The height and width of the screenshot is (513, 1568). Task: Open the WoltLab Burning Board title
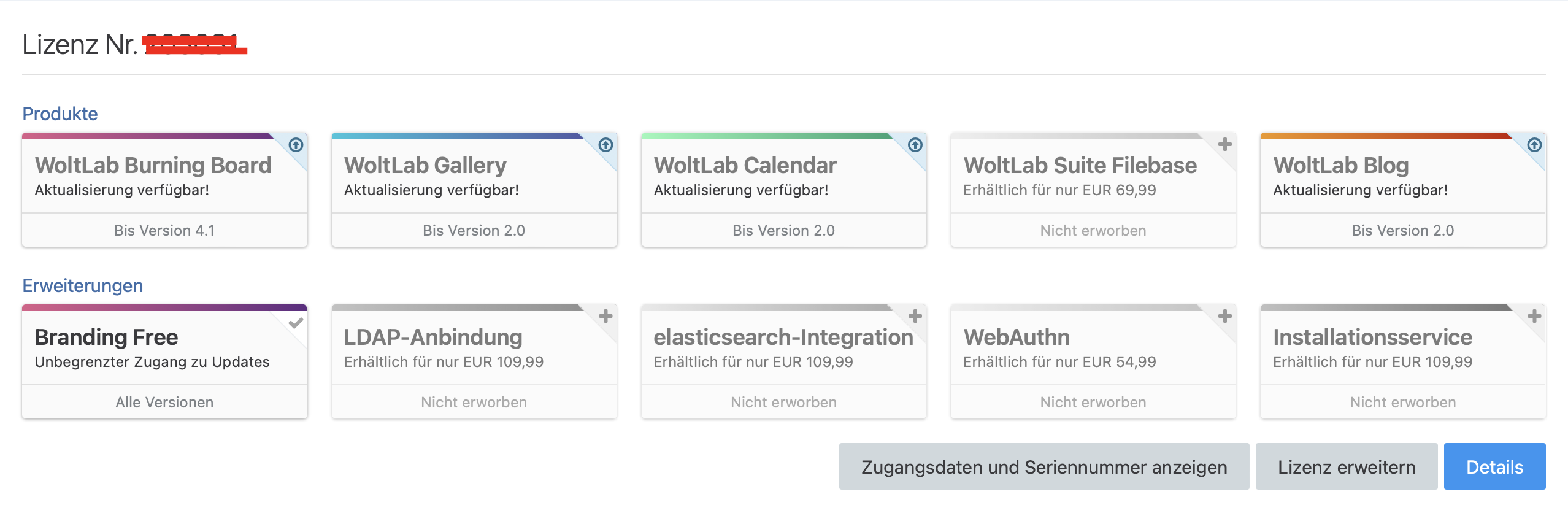click(x=153, y=165)
